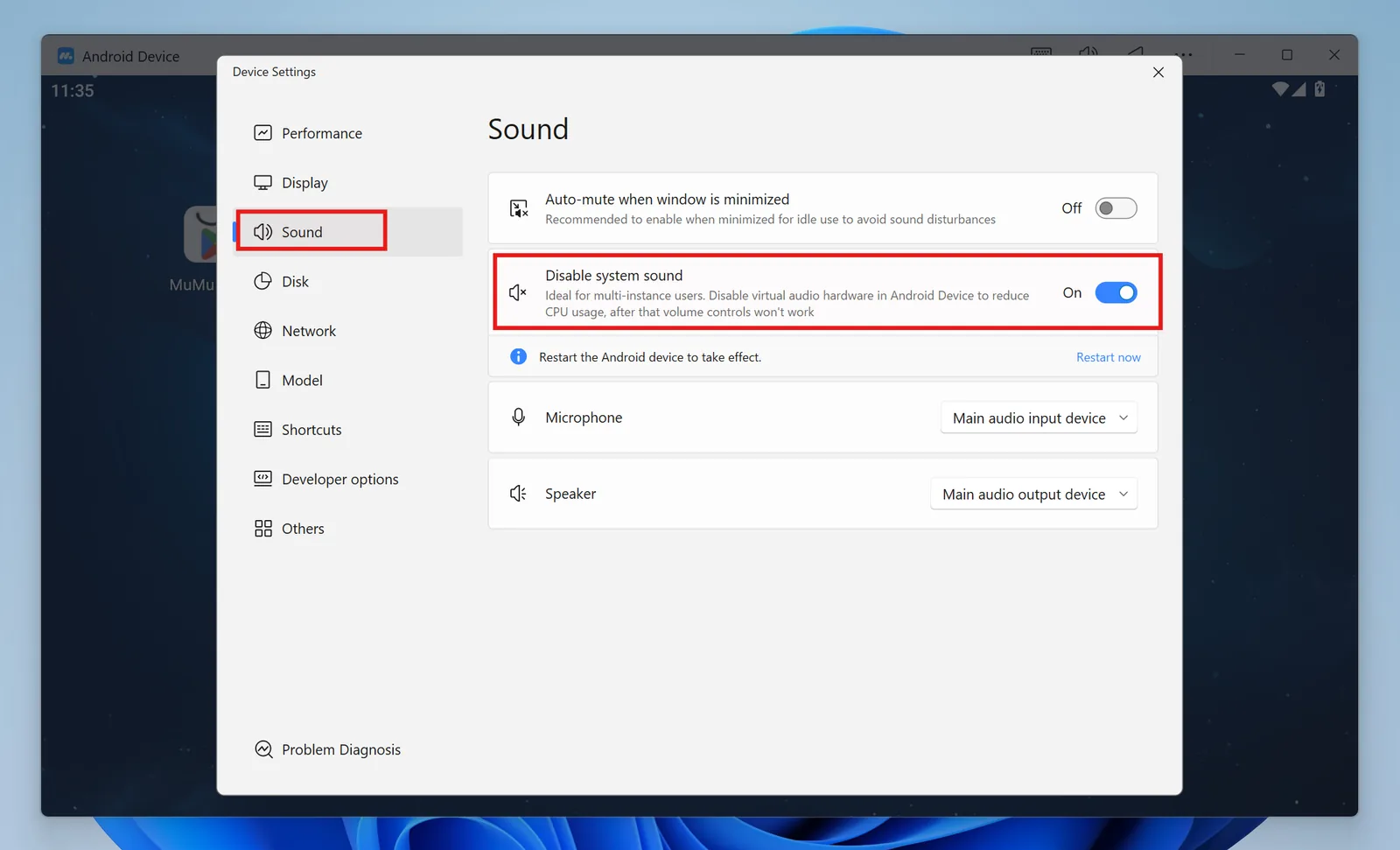Select the Sound settings section
The width and height of the screenshot is (1400, 850).
tap(348, 232)
